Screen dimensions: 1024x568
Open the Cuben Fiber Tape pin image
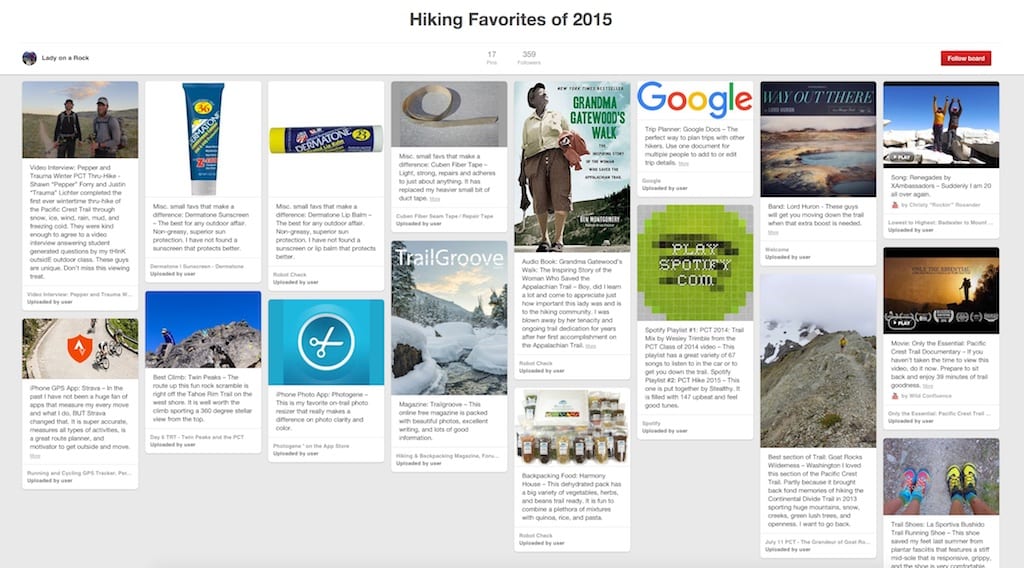coord(449,114)
